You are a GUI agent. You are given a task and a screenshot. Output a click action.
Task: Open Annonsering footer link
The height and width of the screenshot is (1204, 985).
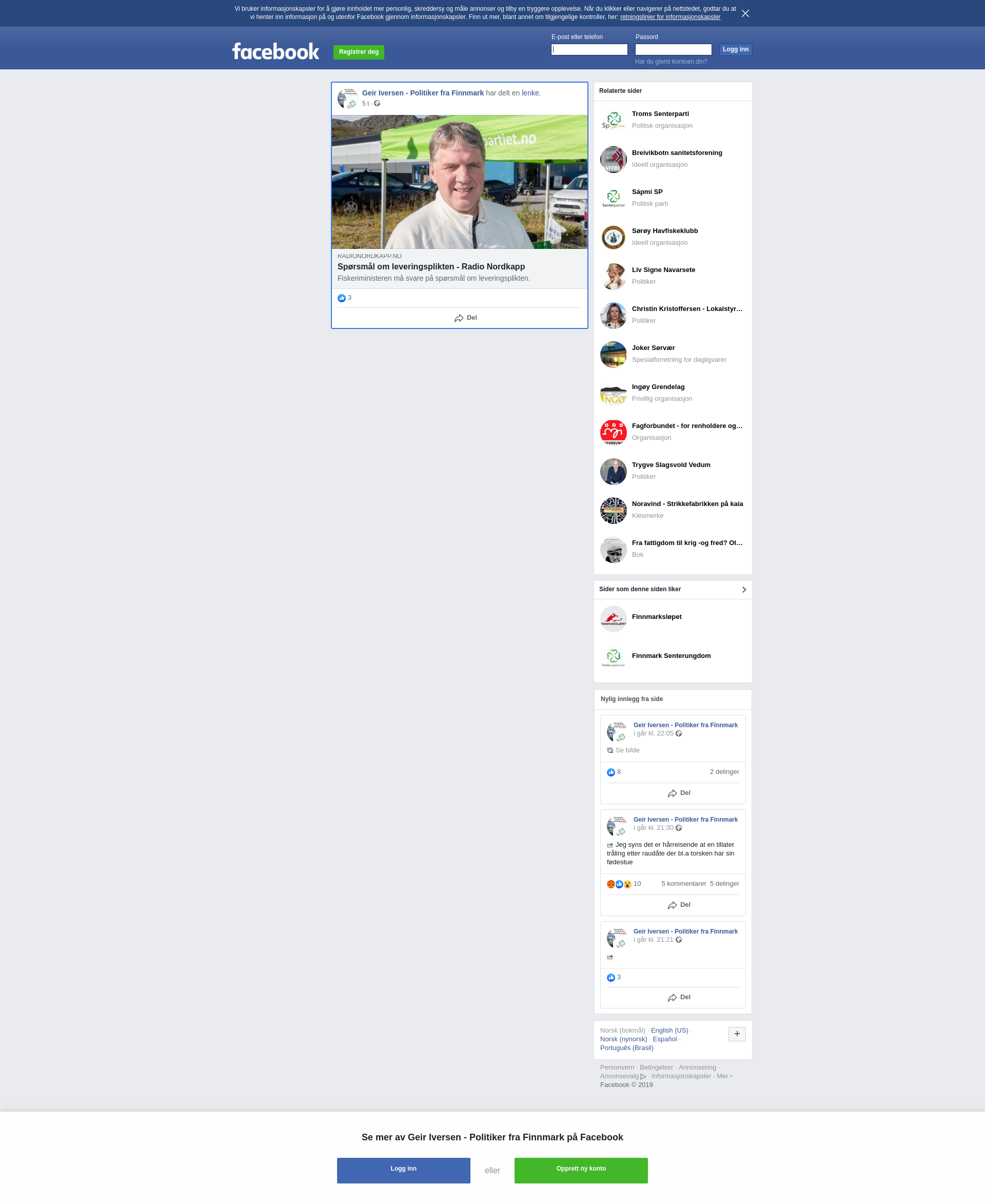(697, 1067)
